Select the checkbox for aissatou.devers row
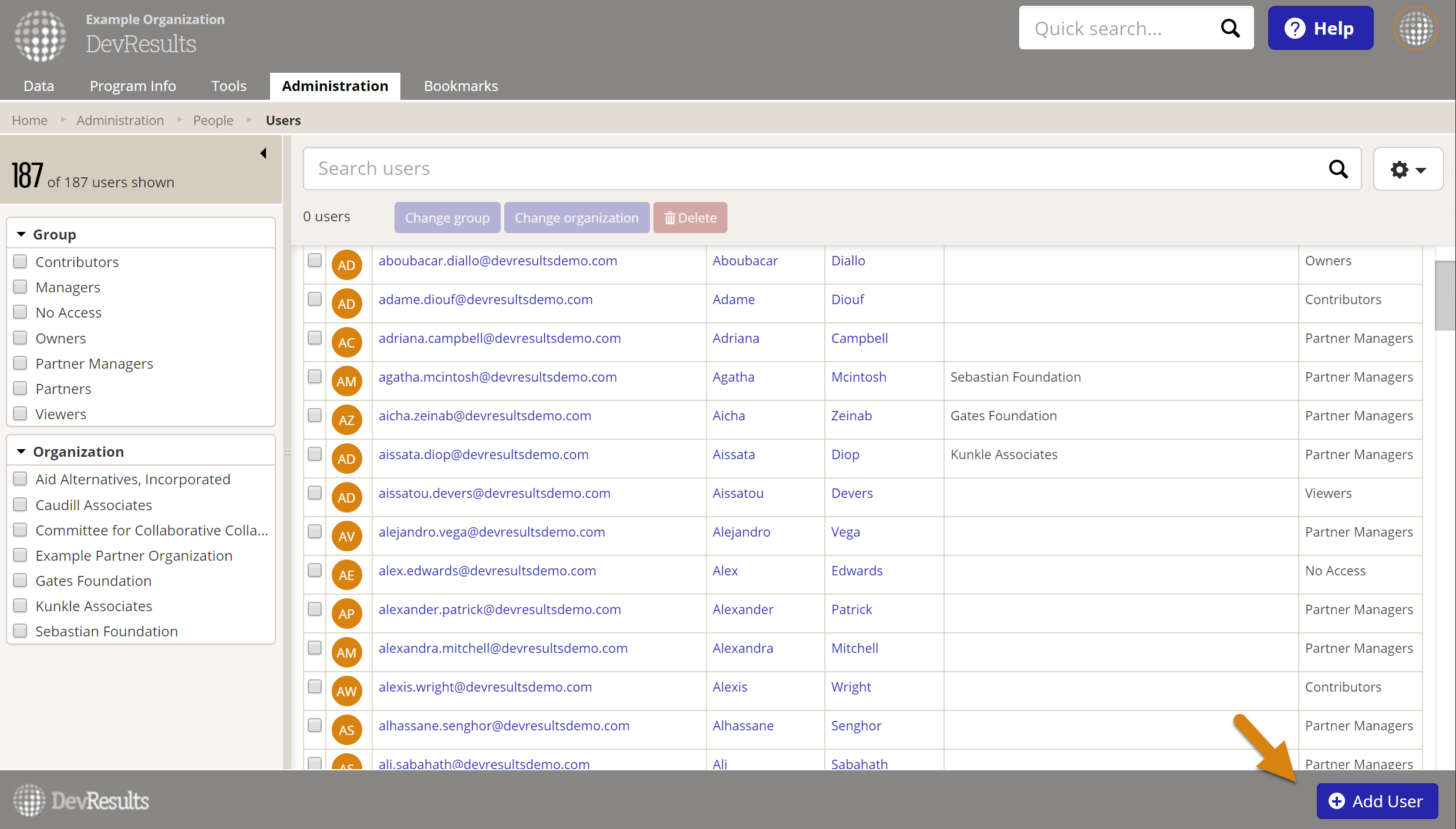1456x829 pixels. coord(315,493)
